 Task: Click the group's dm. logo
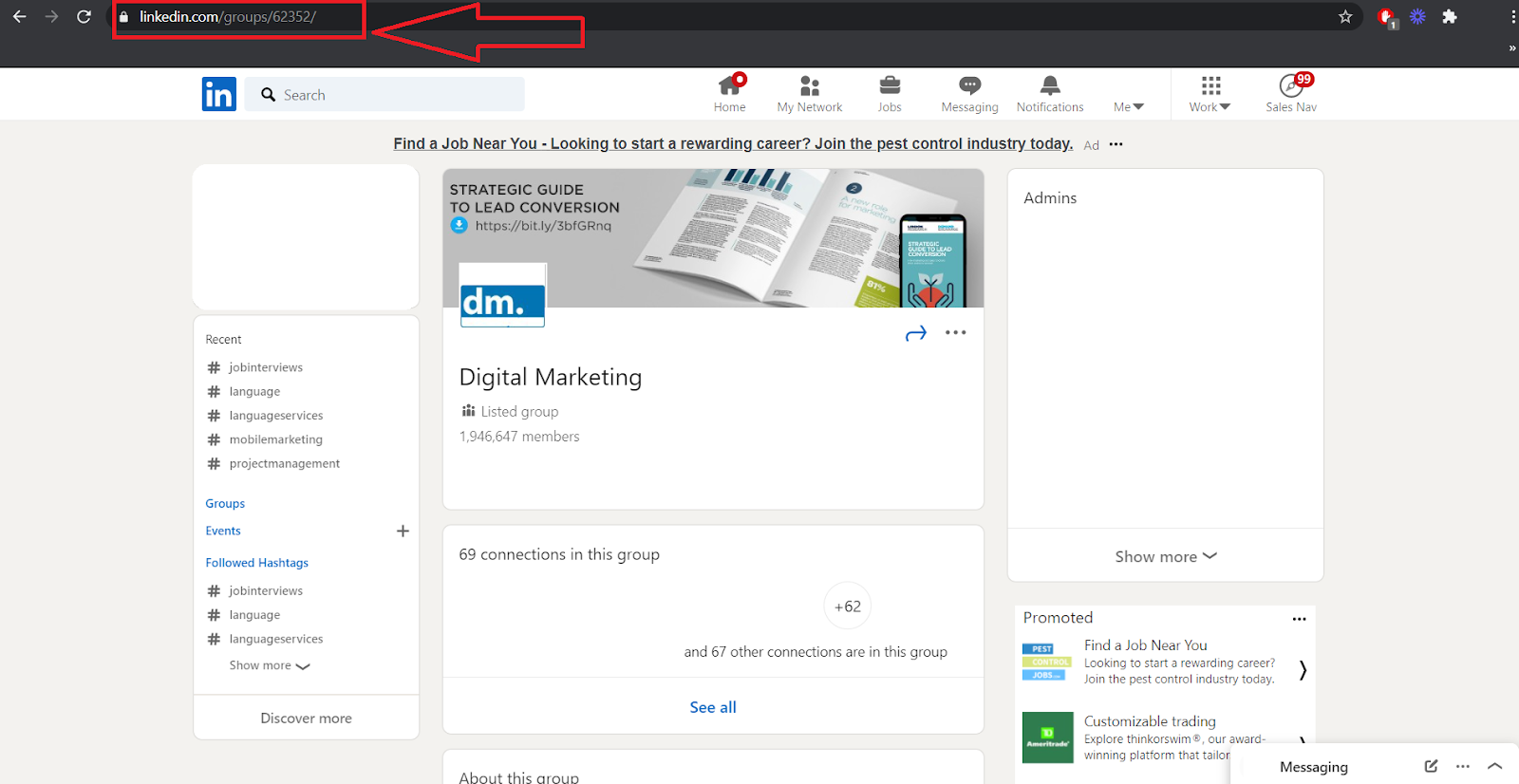point(502,295)
